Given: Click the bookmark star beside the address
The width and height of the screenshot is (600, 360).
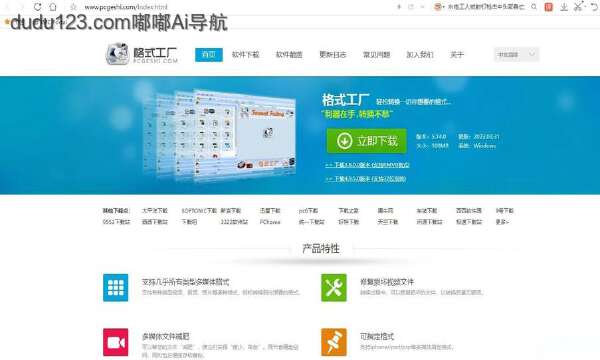Looking at the screenshot, I should click(x=74, y=7).
